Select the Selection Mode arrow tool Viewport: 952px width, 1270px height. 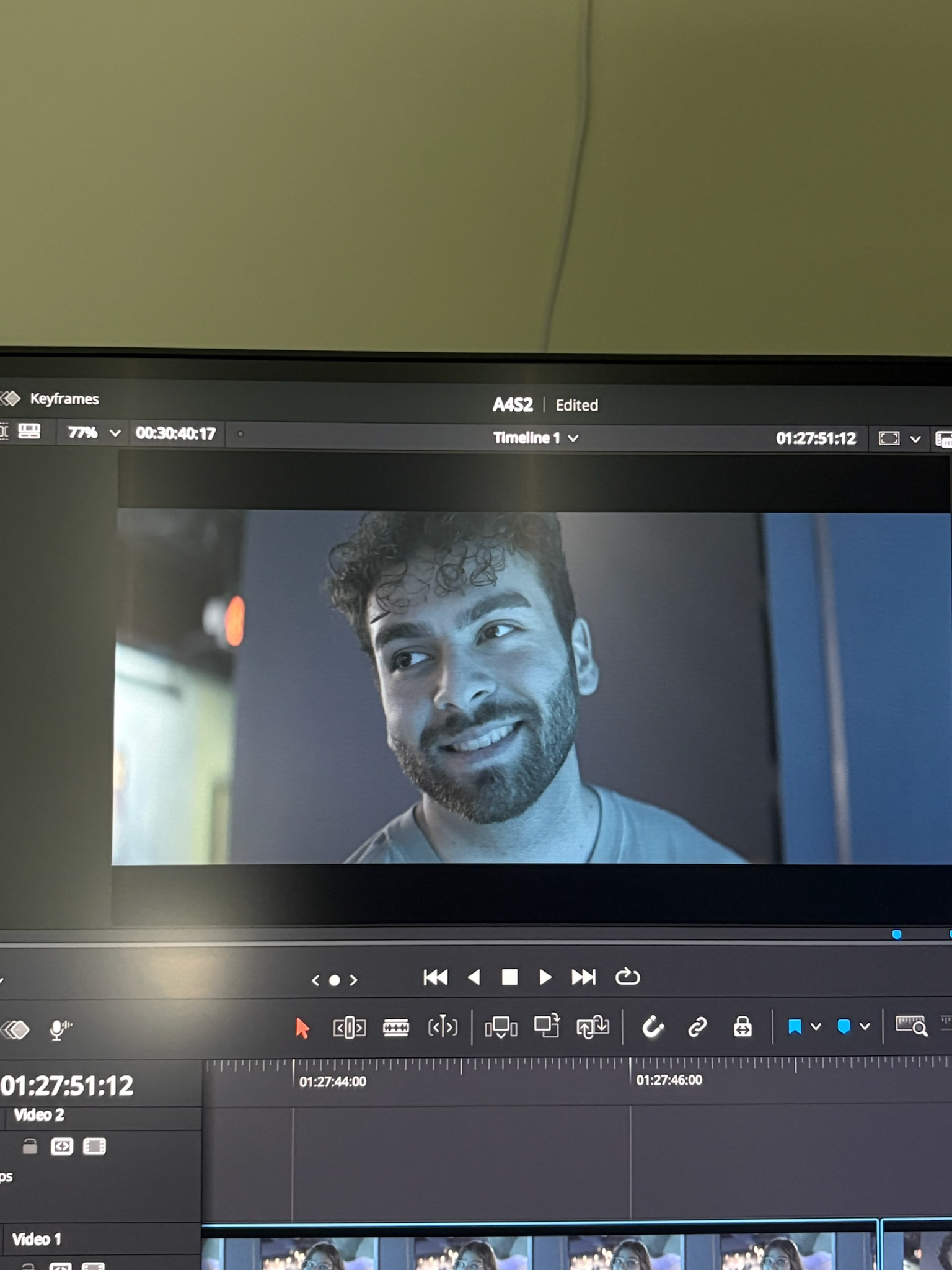pos(302,1028)
